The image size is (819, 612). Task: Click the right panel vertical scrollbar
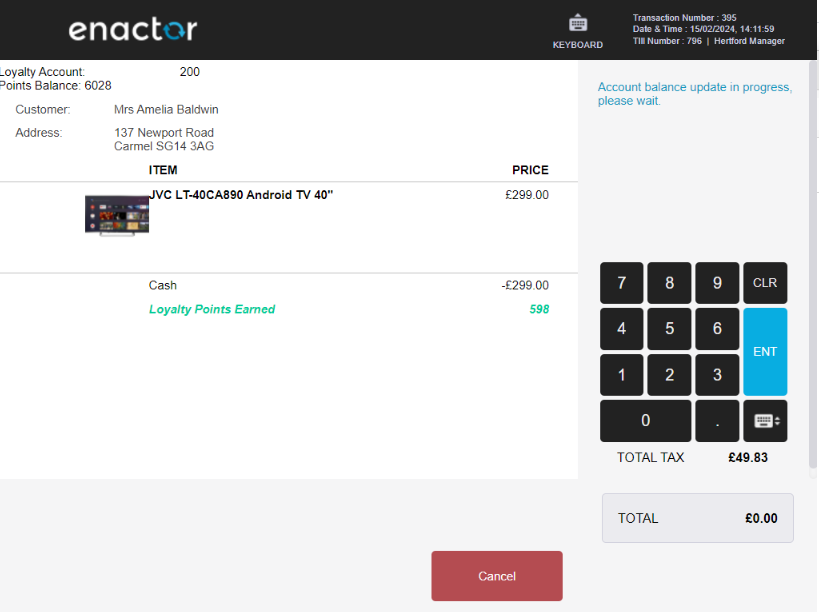813,264
